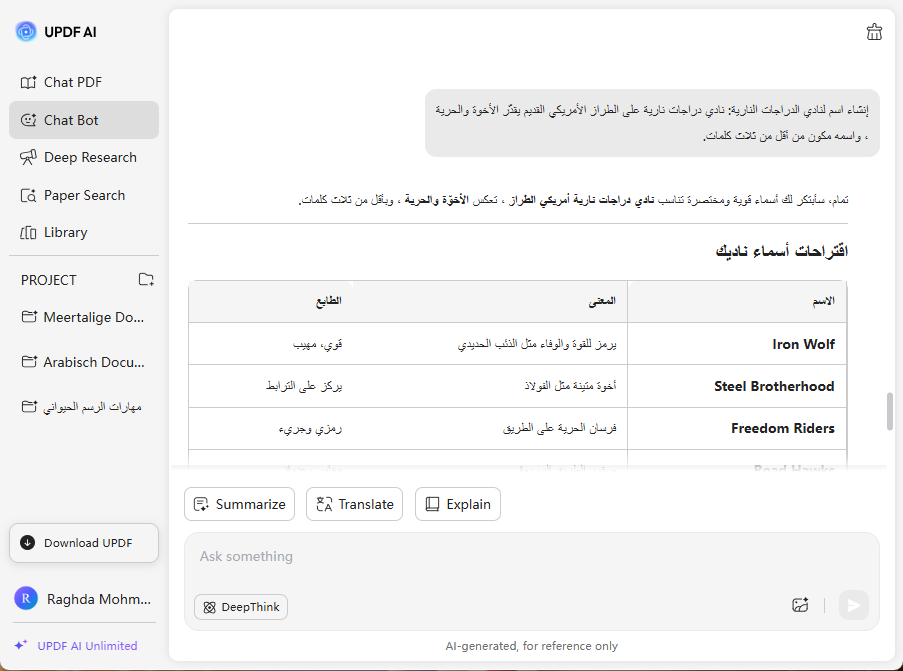Select the Deep Research feature
903x671 pixels.
coord(90,157)
